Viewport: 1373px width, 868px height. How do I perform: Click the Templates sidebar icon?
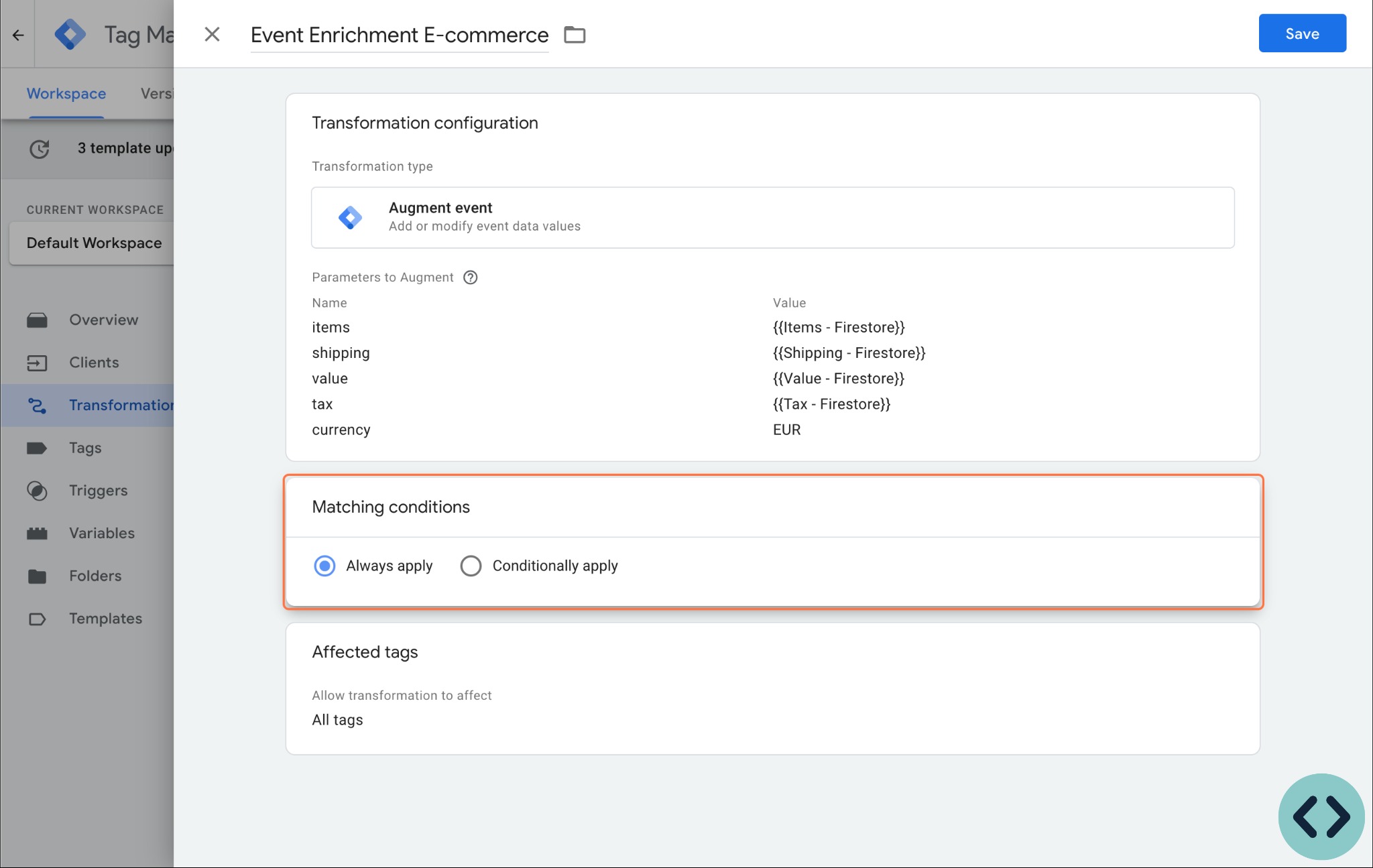(x=37, y=619)
